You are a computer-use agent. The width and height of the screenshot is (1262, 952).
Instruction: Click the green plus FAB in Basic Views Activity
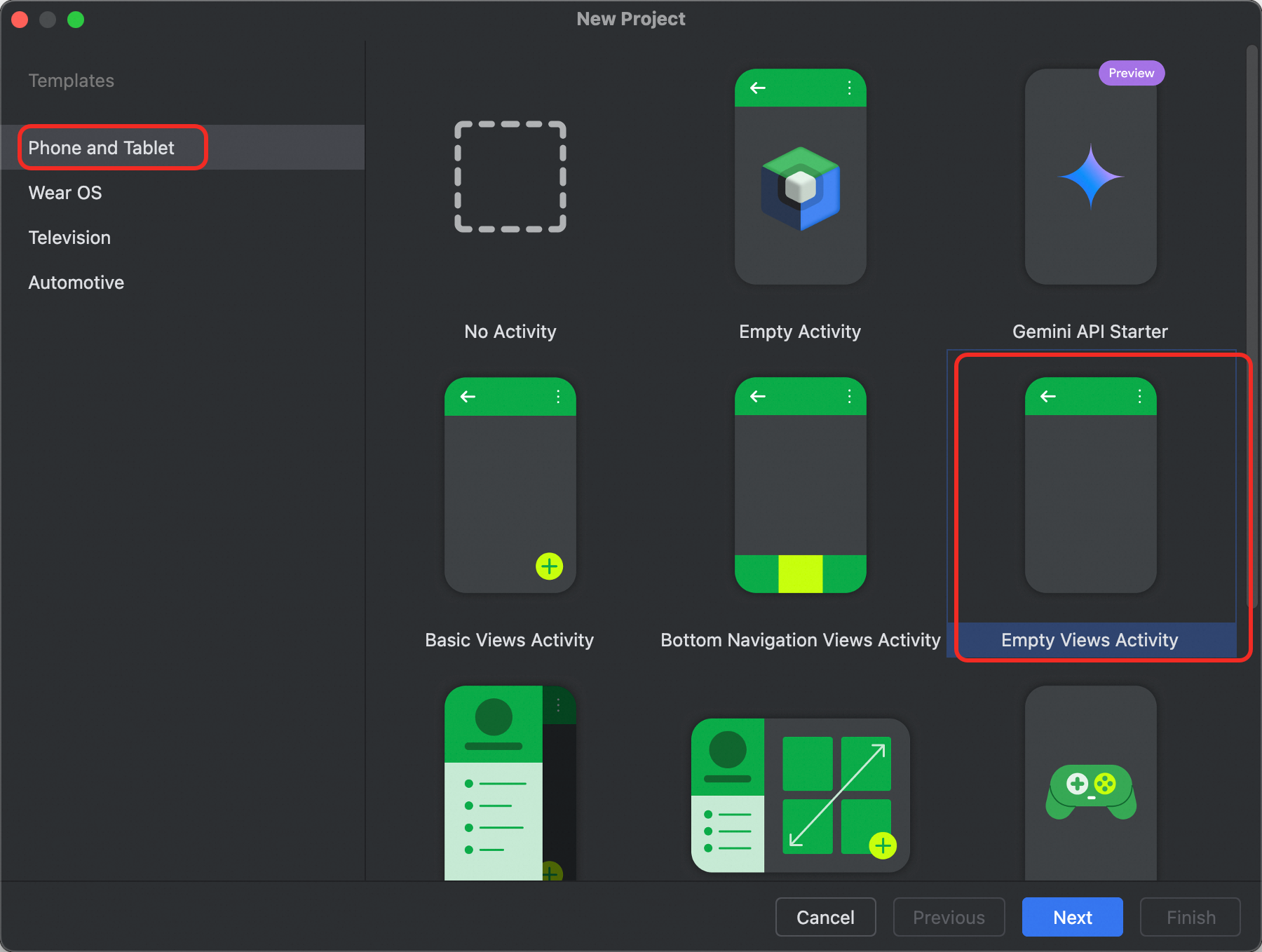550,566
